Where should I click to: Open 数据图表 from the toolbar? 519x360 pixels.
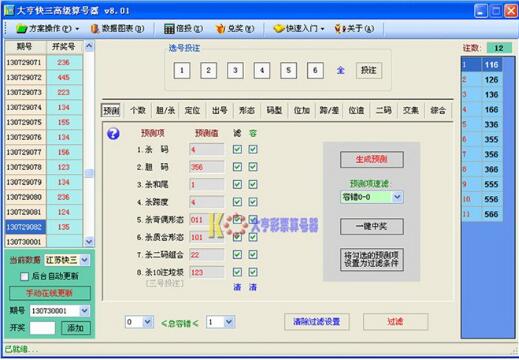click(x=117, y=29)
